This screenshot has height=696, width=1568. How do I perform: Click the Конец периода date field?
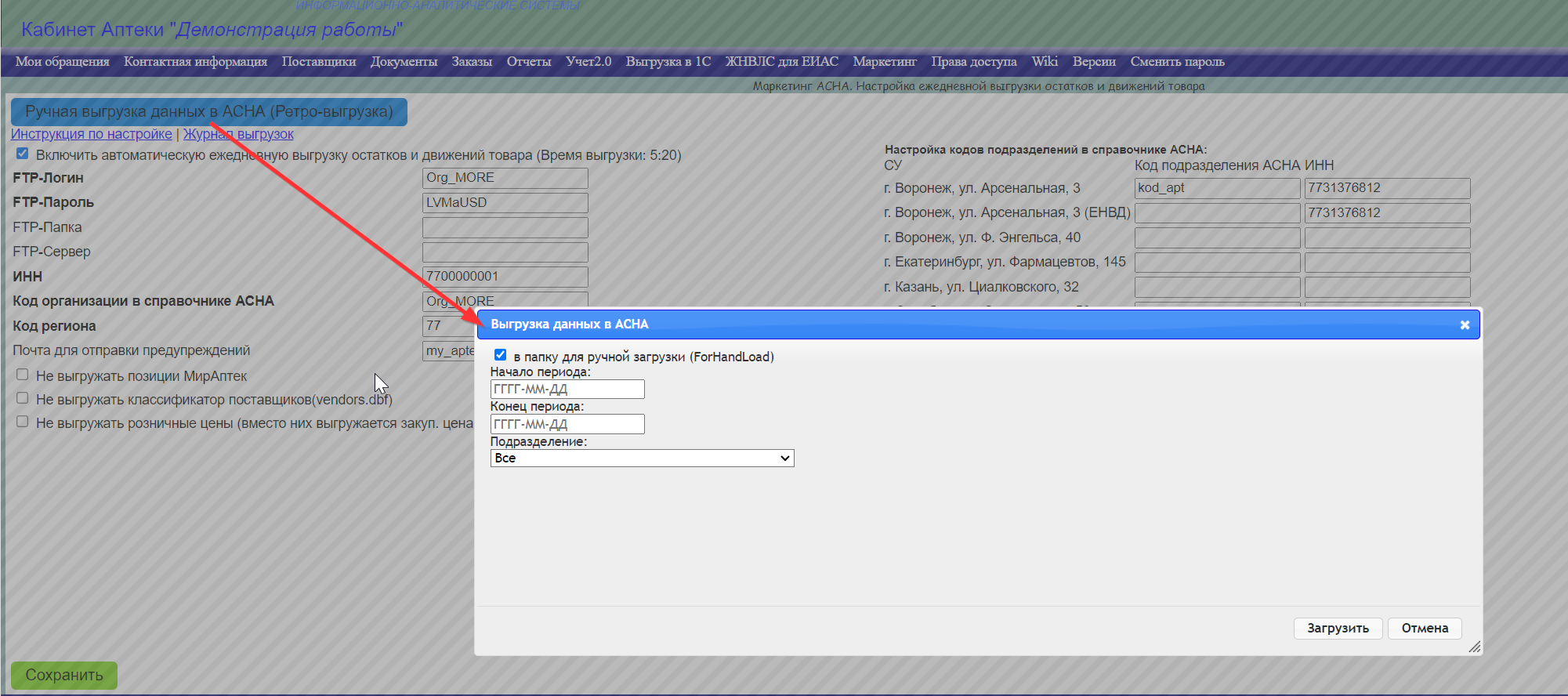(x=567, y=424)
